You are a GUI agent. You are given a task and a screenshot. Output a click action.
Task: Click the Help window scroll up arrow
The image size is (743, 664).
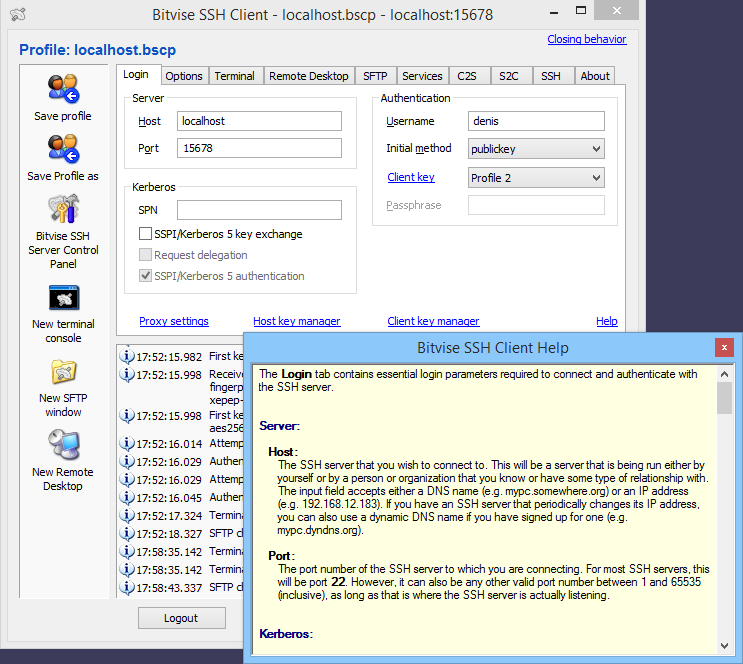pos(724,374)
